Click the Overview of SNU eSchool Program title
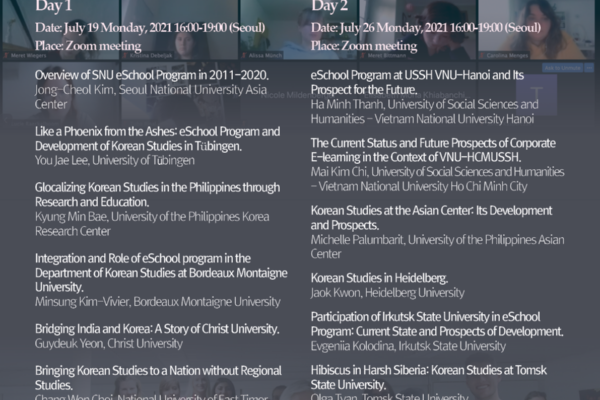This screenshot has height=400, width=600. pyautogui.click(x=152, y=75)
